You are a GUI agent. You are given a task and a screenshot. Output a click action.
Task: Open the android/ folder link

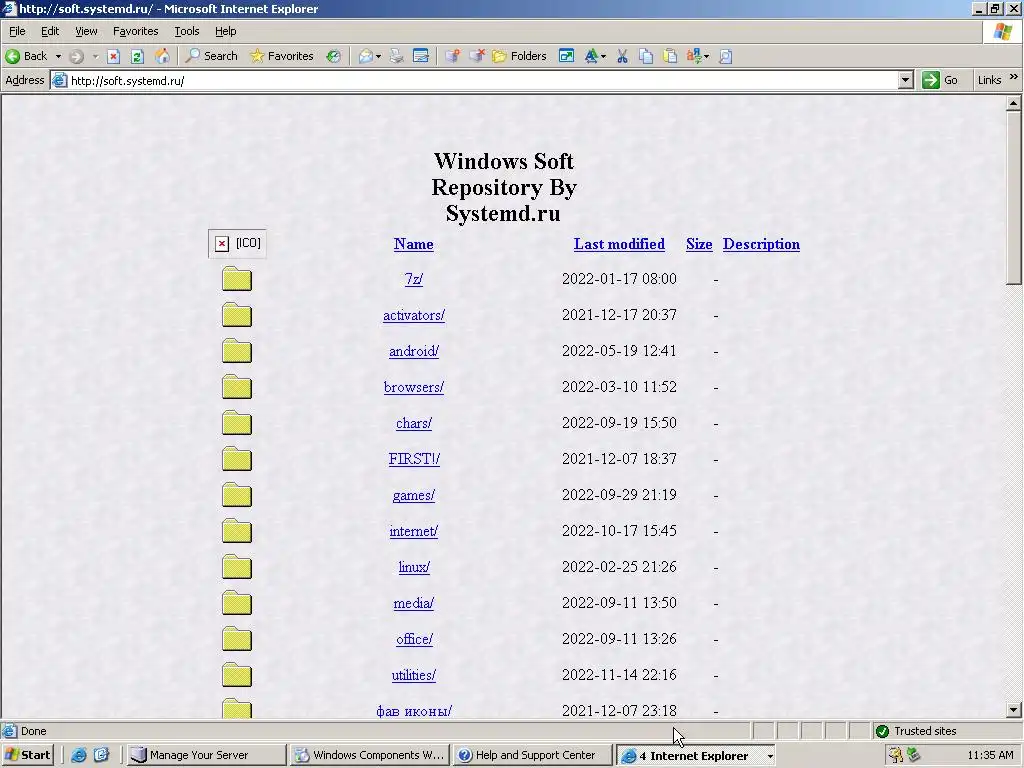click(x=413, y=351)
